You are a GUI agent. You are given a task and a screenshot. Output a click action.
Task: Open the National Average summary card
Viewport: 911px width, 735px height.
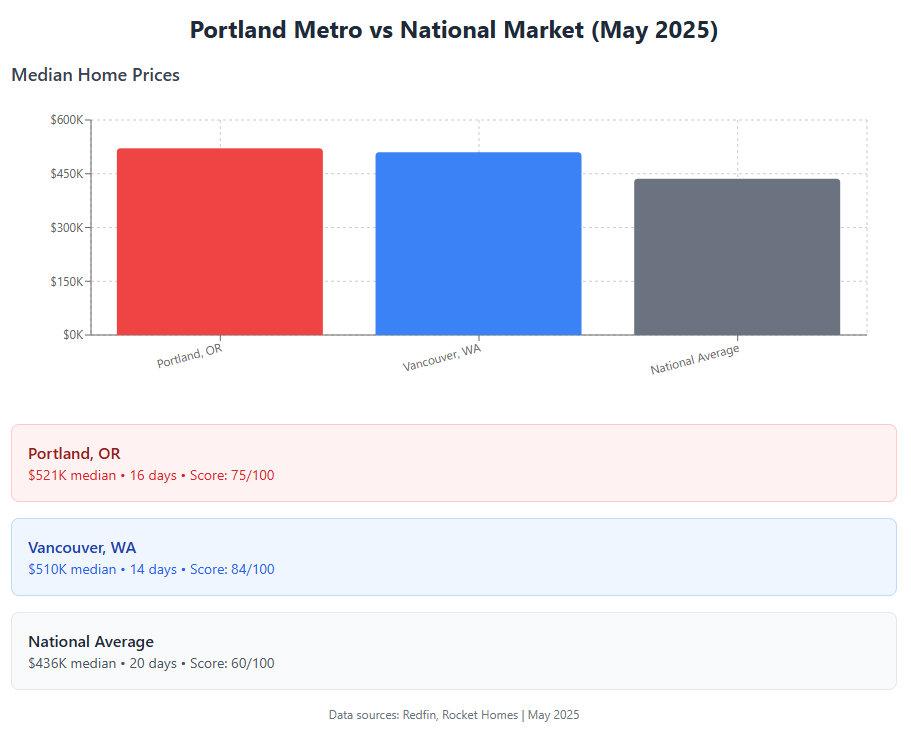tap(454, 651)
